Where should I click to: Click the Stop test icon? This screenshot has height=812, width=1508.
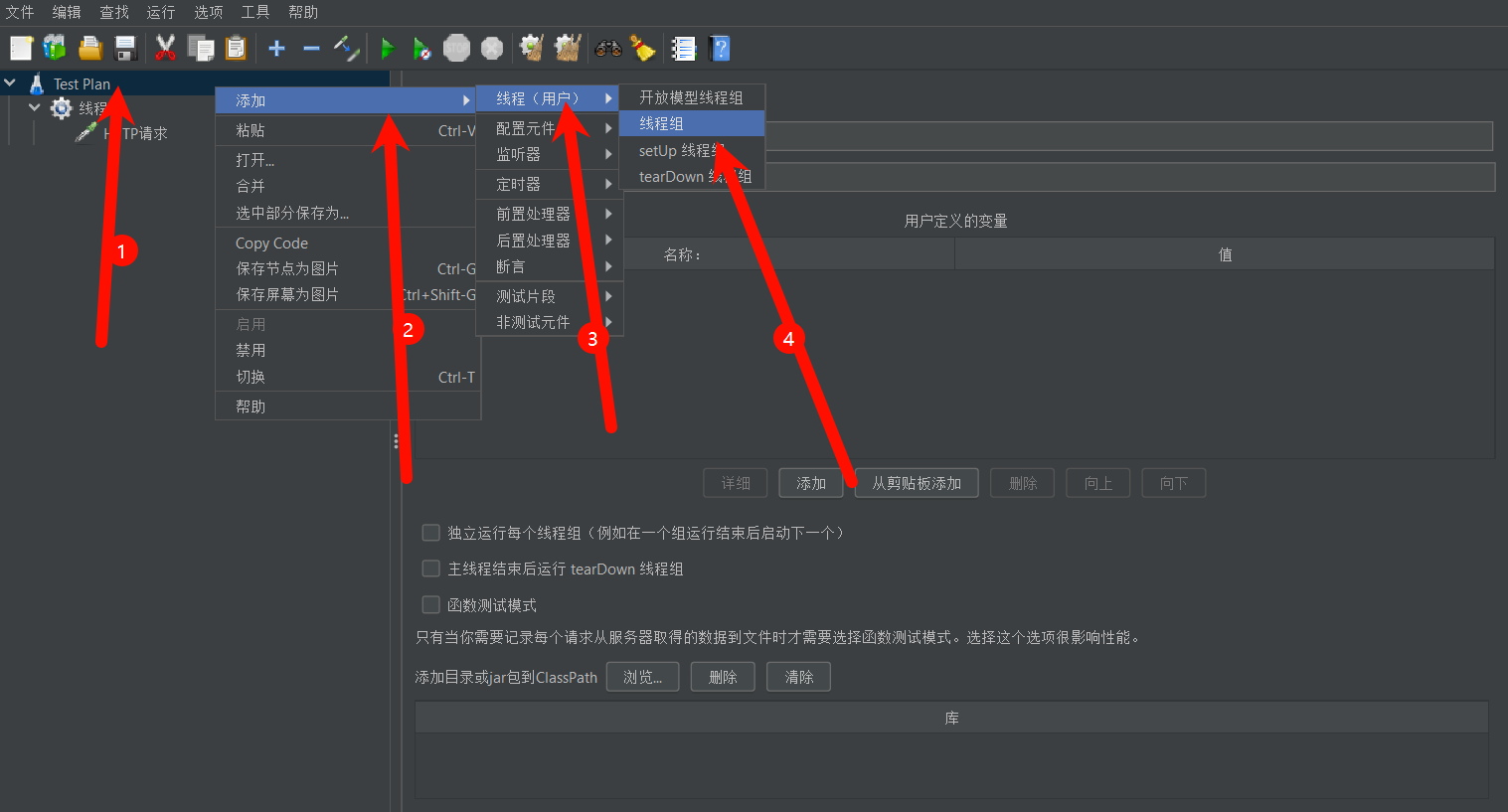[x=457, y=48]
